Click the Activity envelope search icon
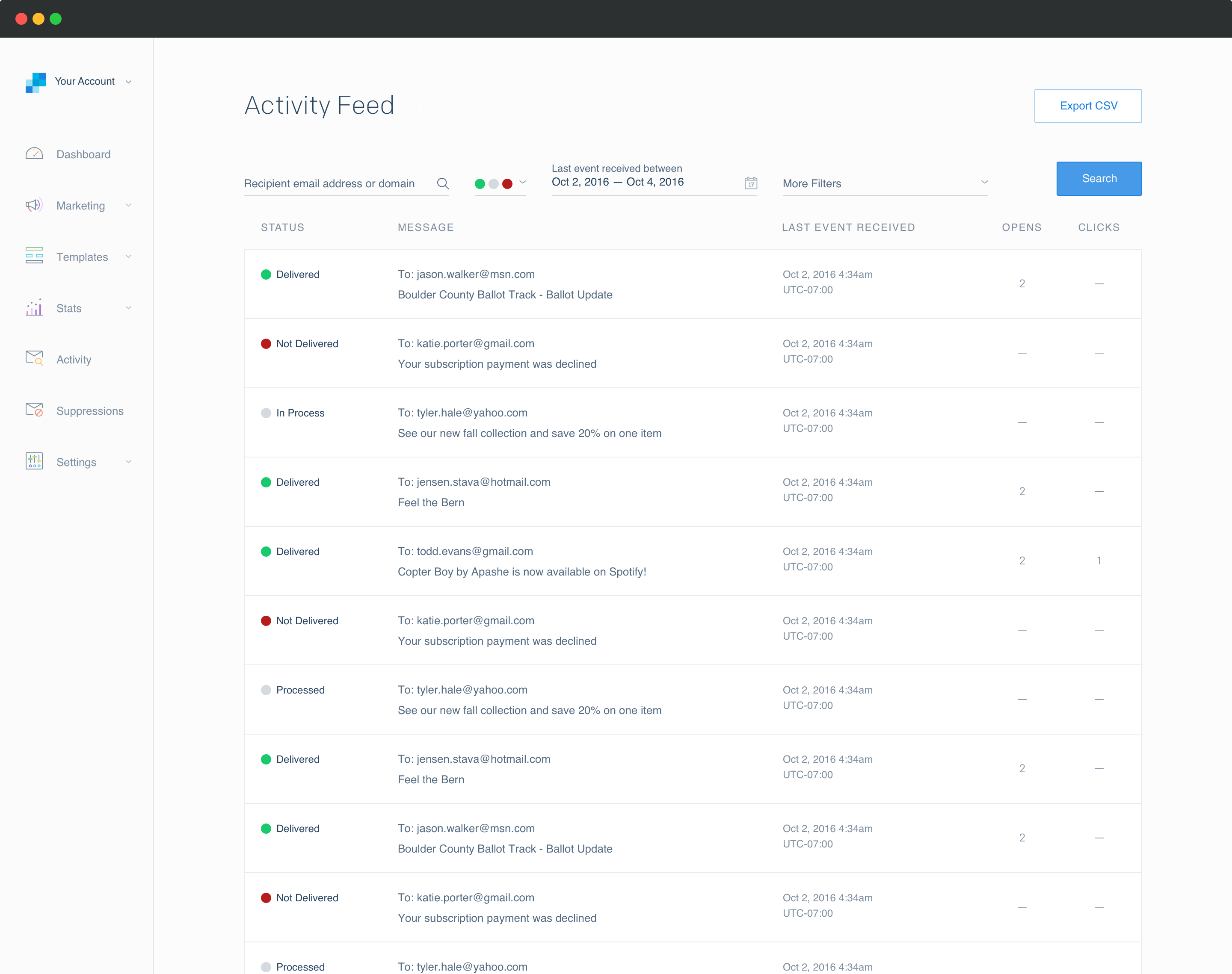Screen dimensions: 1232x974 tap(34, 358)
